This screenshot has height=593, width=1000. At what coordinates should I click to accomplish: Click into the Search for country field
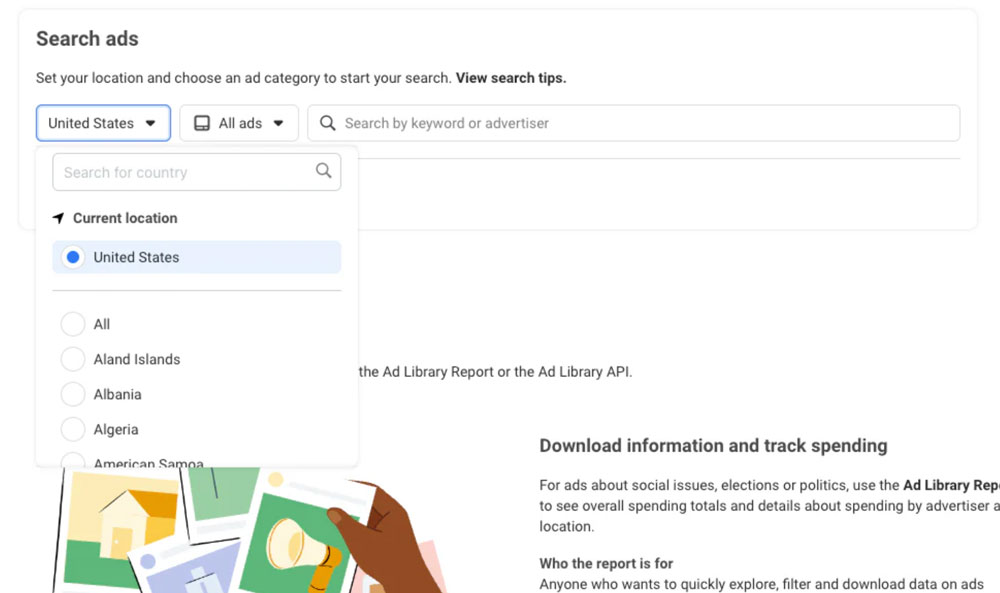pyautogui.click(x=185, y=172)
